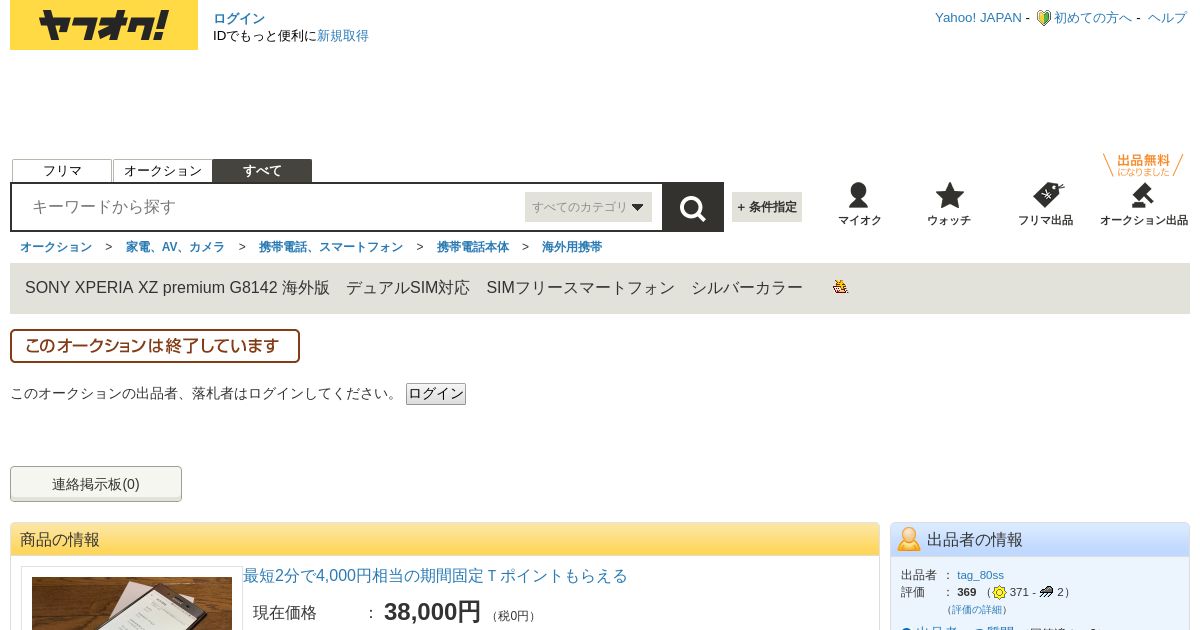Open the Yahoo! JAPAN link
Image resolution: width=1200 pixels, height=630 pixels.
pos(978,18)
